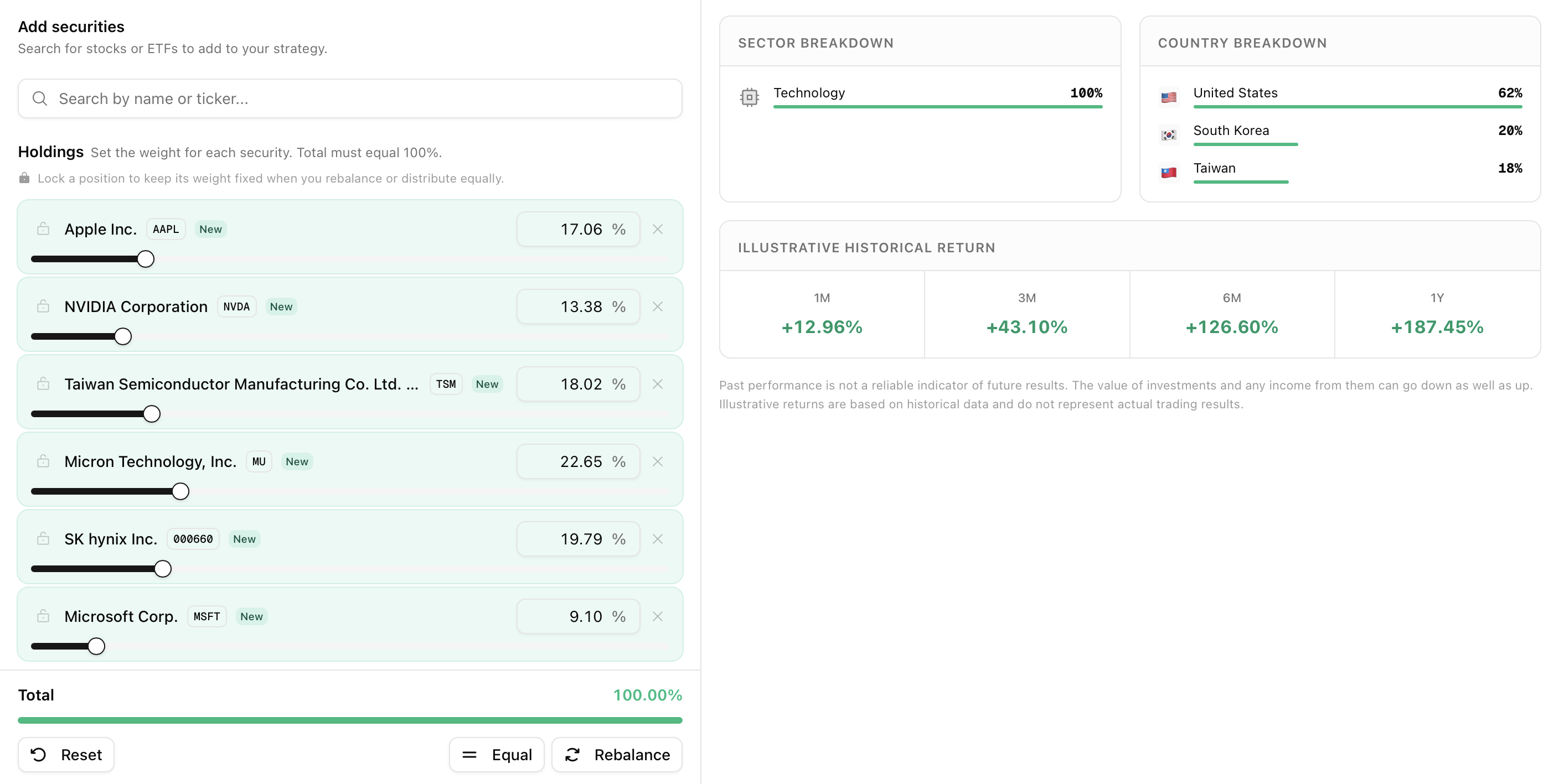Screen dimensions: 1559x784
Task: Click the Micron Technology weight slider handle
Action: point(180,491)
